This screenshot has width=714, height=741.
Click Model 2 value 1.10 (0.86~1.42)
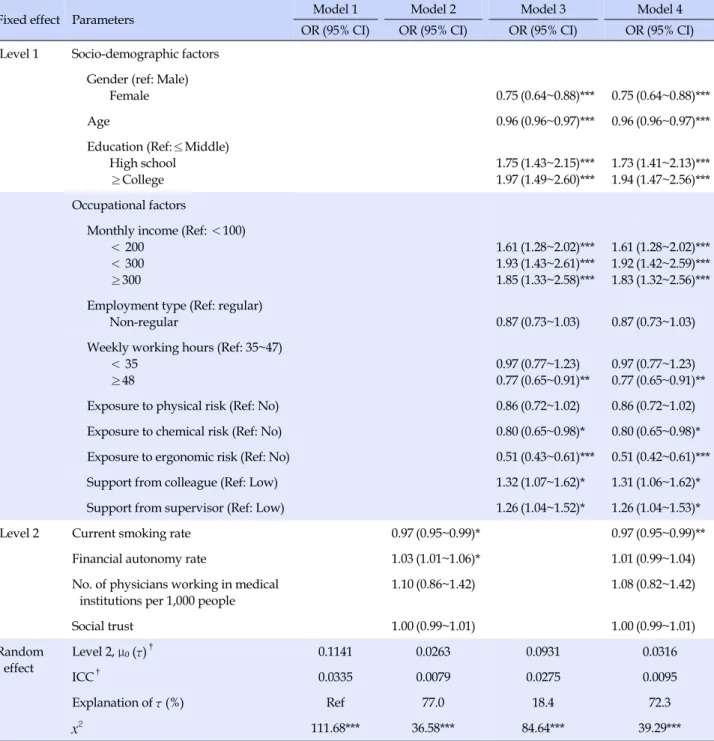(x=433, y=585)
